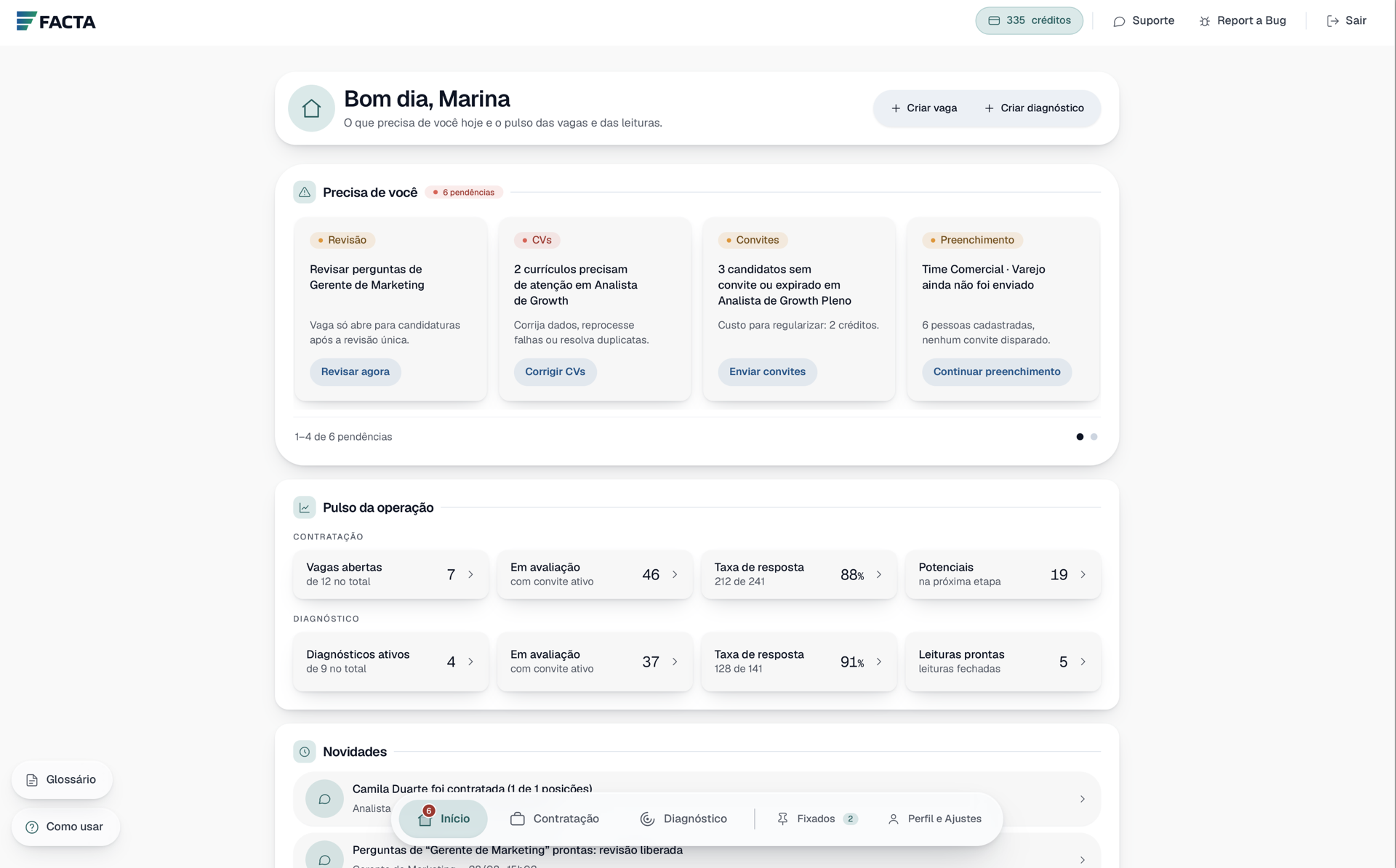Click the 6 pendências badge
This screenshot has width=1396, height=868.
464,193
